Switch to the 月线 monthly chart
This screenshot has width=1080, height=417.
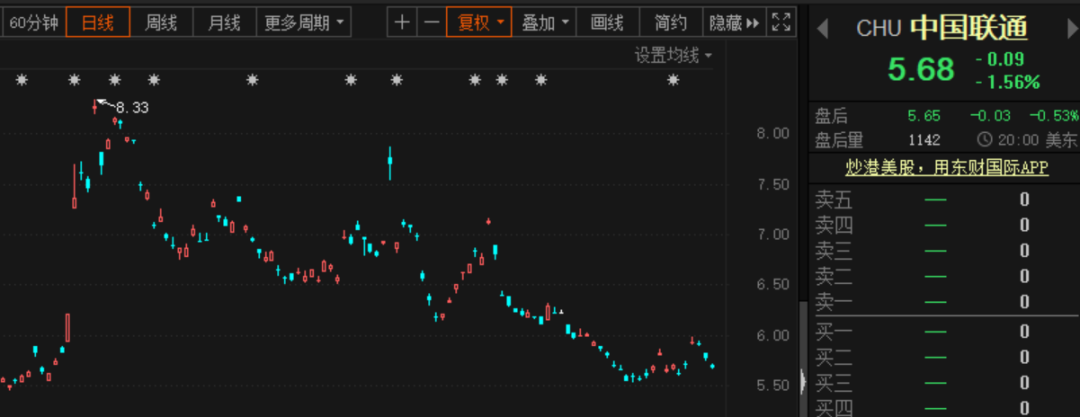pos(225,23)
